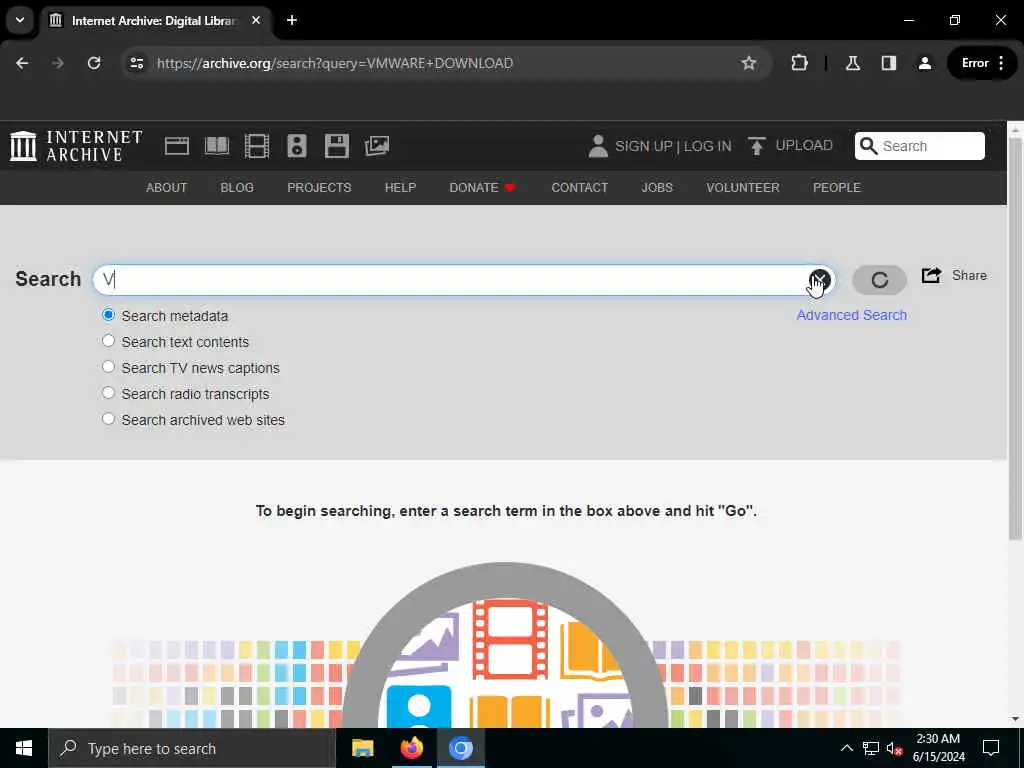Open the DONATE menu item
The height and width of the screenshot is (768, 1024).
coord(483,187)
